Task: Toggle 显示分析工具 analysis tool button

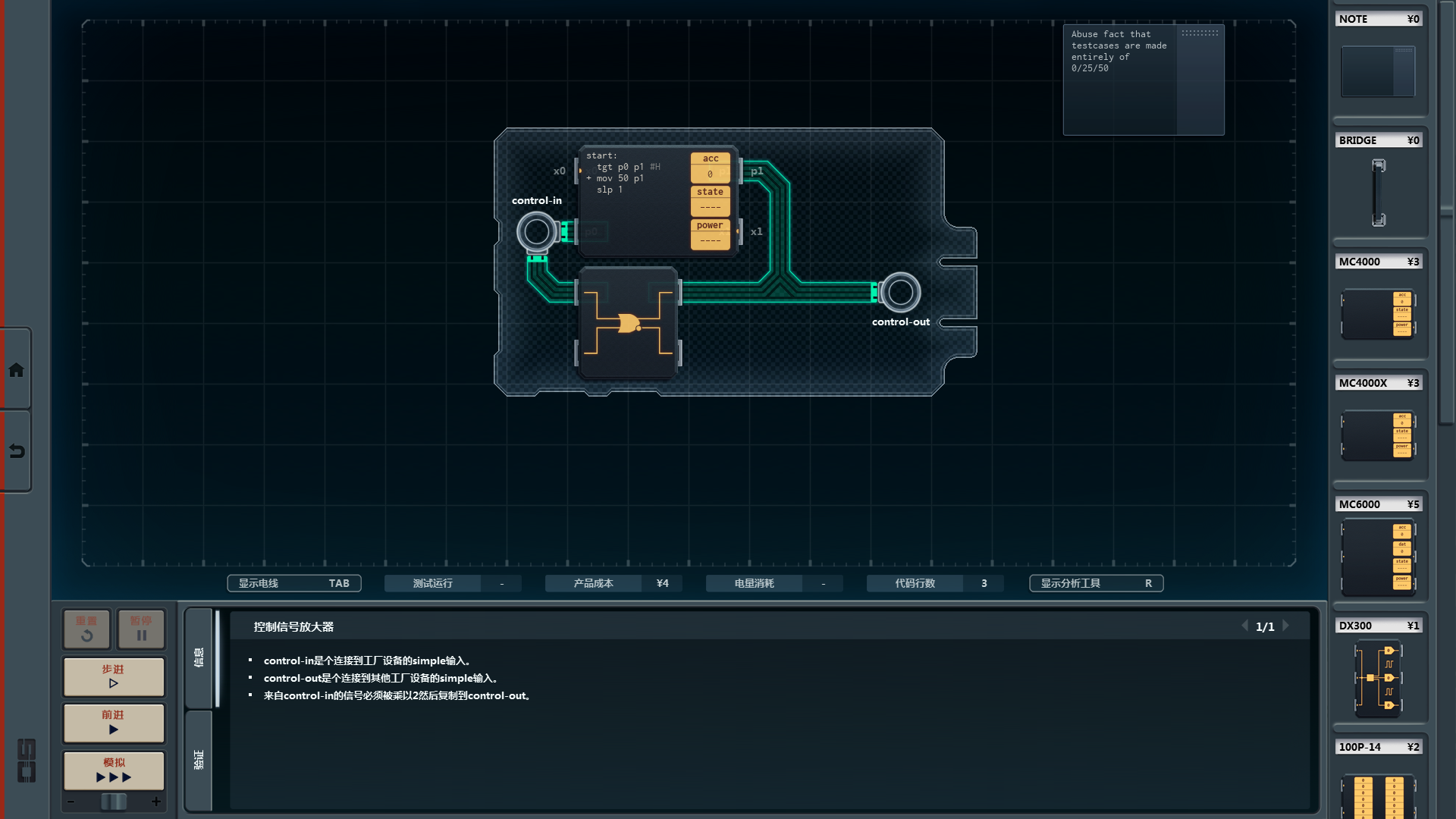Action: click(x=1096, y=583)
